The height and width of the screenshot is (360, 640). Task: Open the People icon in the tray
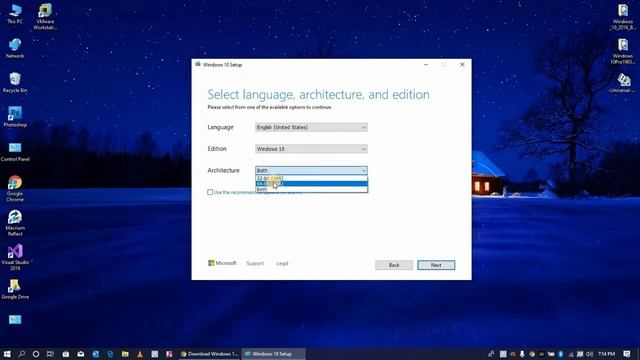(x=491, y=354)
